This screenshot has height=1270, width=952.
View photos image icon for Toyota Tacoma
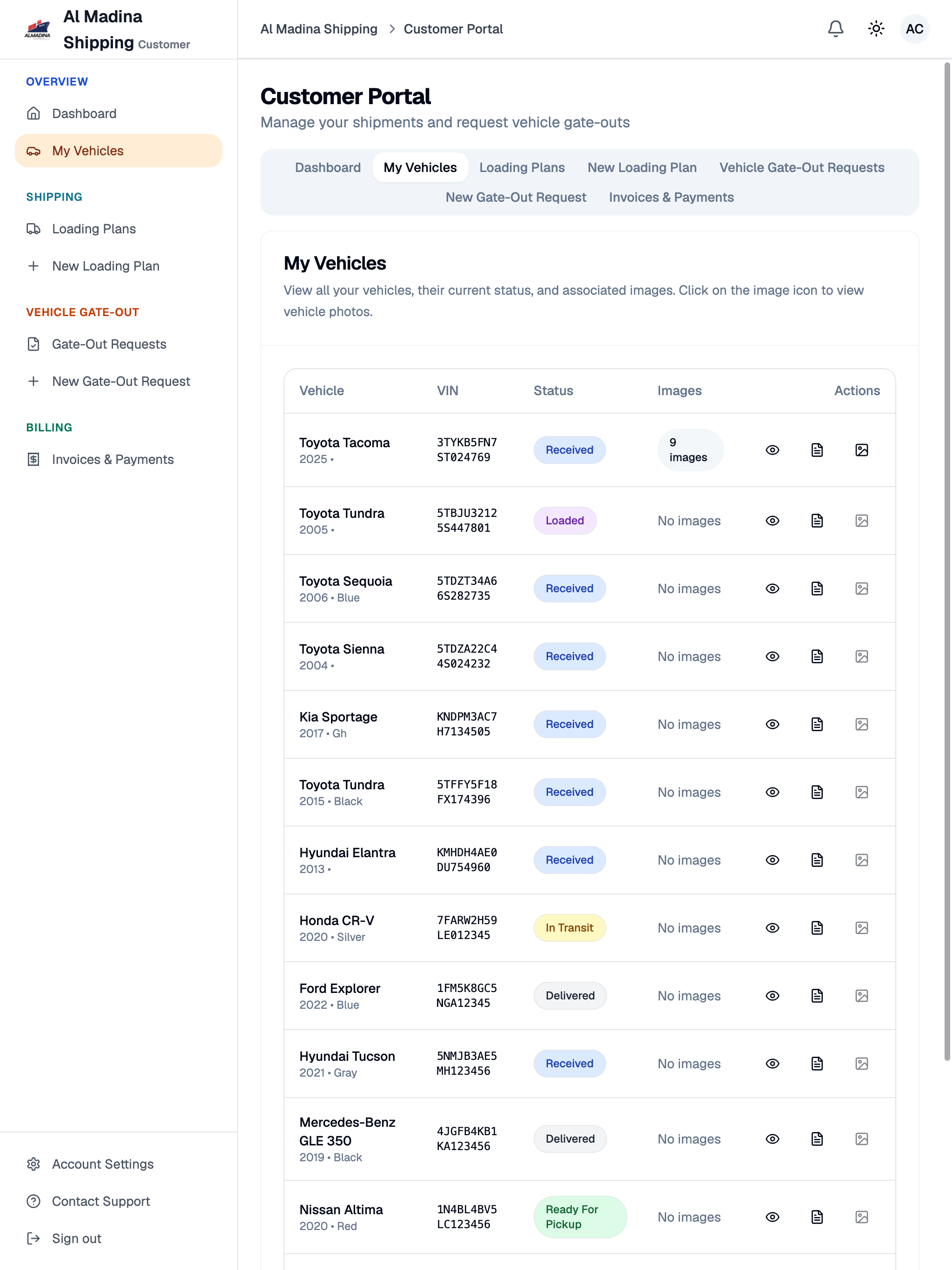861,450
